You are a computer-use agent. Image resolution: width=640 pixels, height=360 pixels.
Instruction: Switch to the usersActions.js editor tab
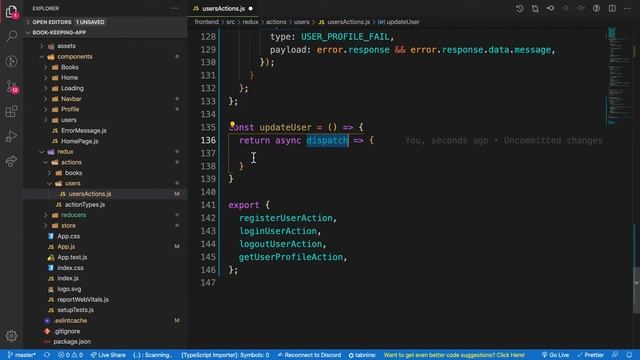[223, 9]
